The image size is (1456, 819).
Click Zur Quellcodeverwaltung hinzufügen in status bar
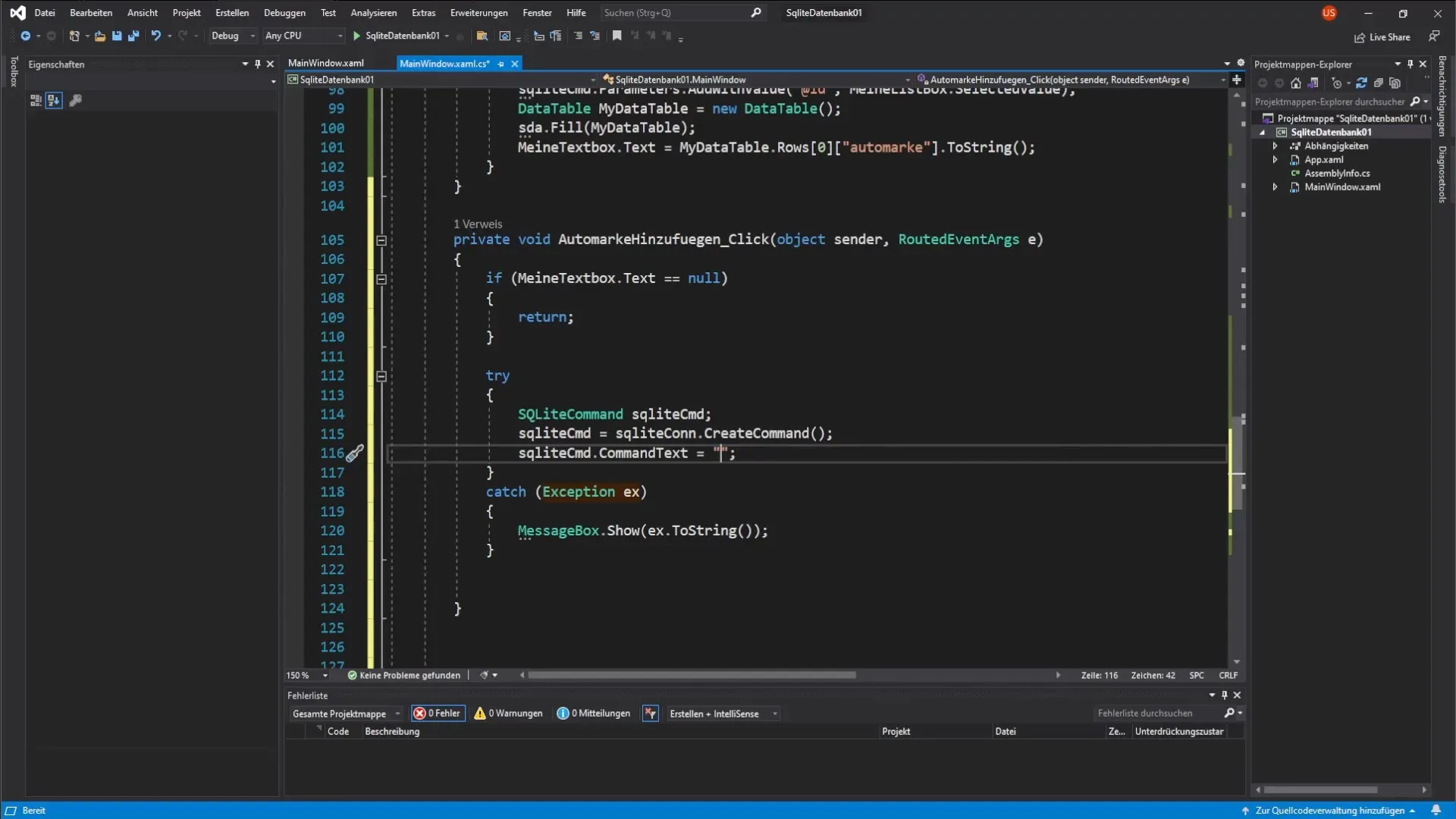coord(1329,811)
